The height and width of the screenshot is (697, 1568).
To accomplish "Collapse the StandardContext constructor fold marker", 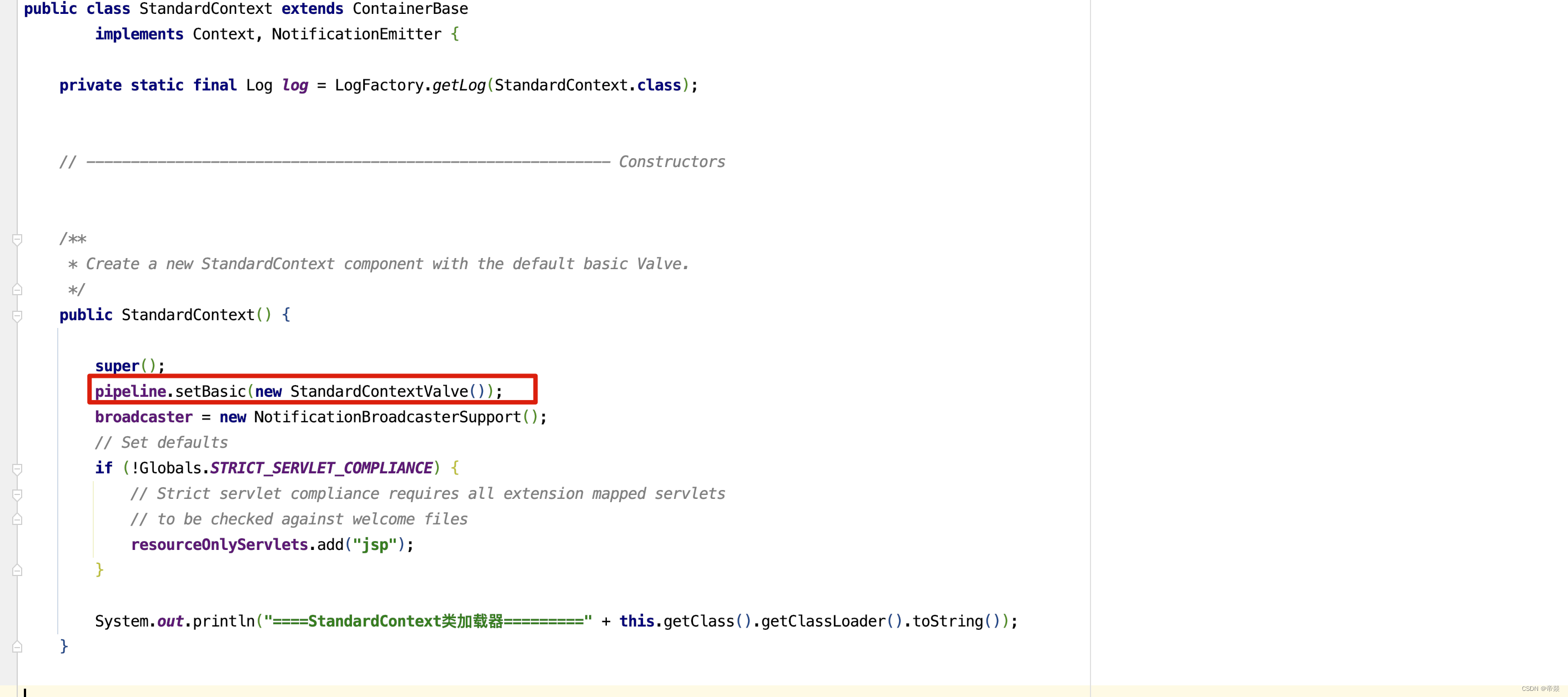I will pos(17,316).
